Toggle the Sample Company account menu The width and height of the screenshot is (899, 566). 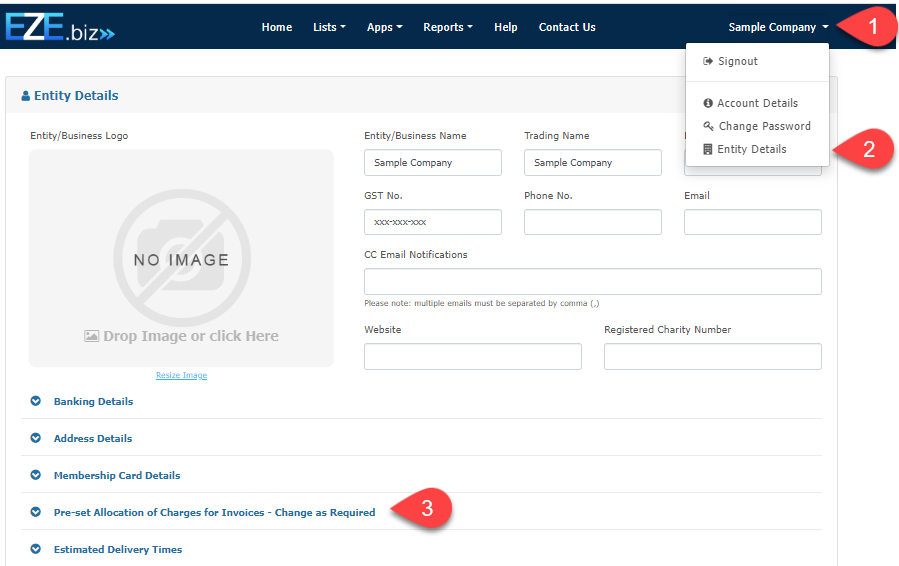point(778,27)
